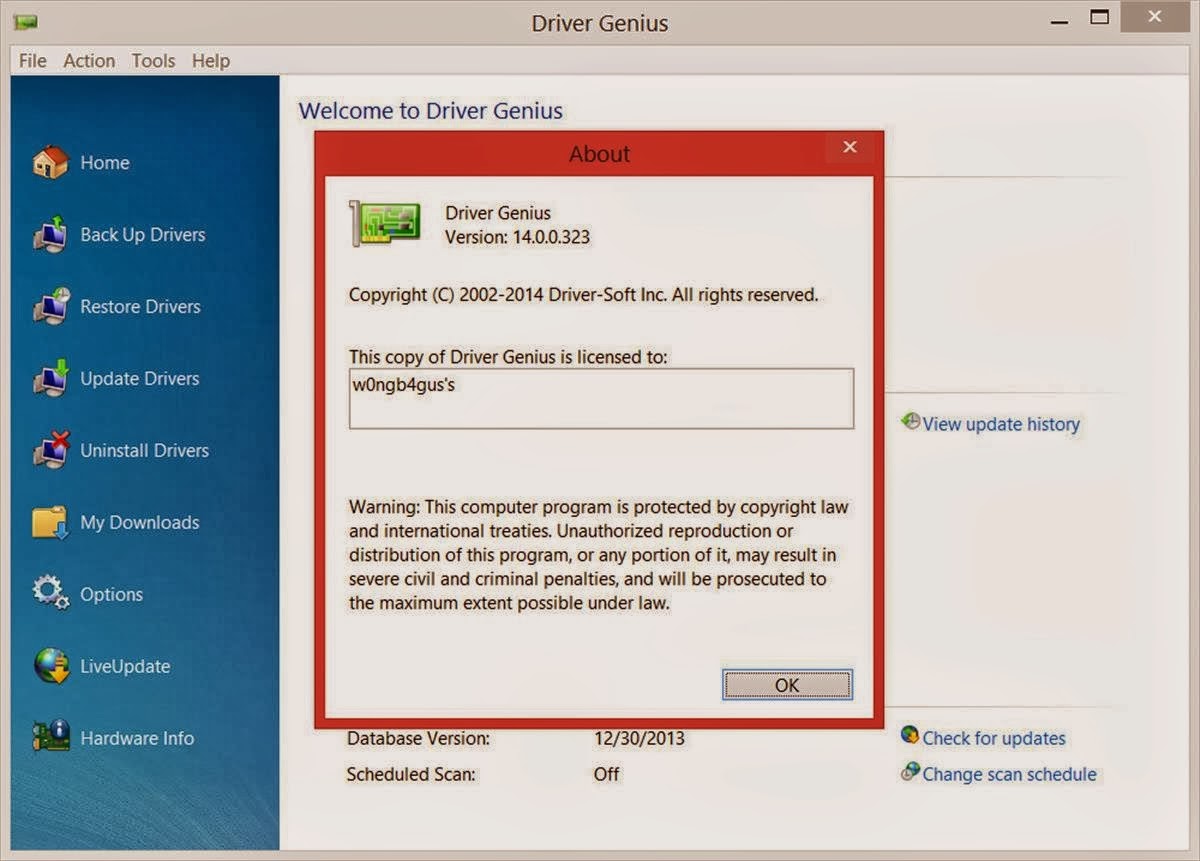Open the Tools menu

(x=153, y=61)
